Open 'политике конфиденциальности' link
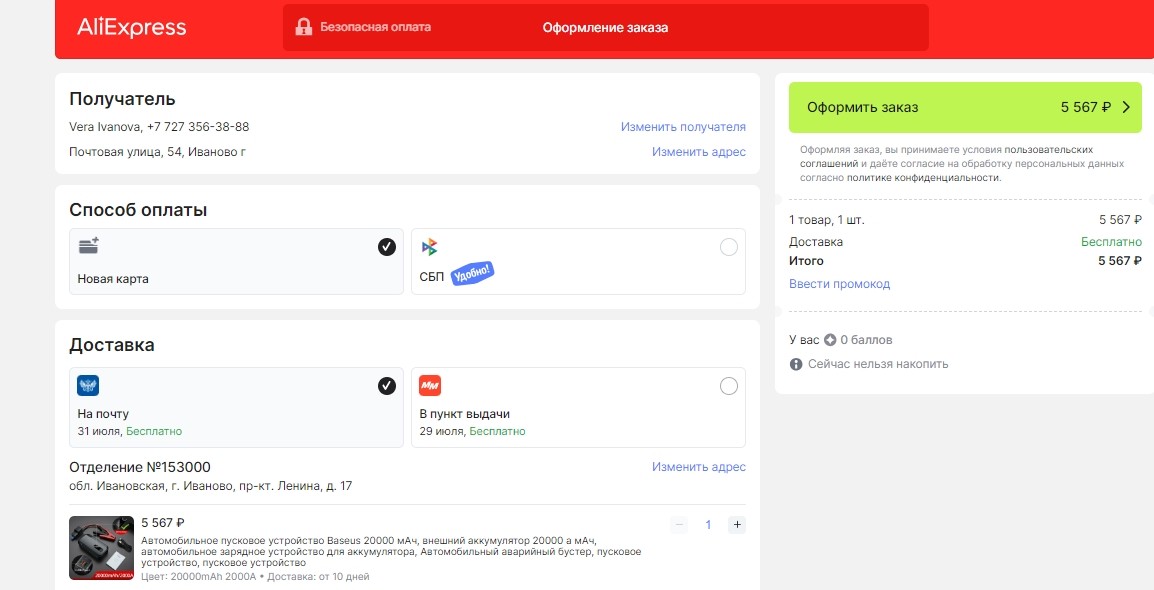This screenshot has height=590, width=1154. coord(923,177)
